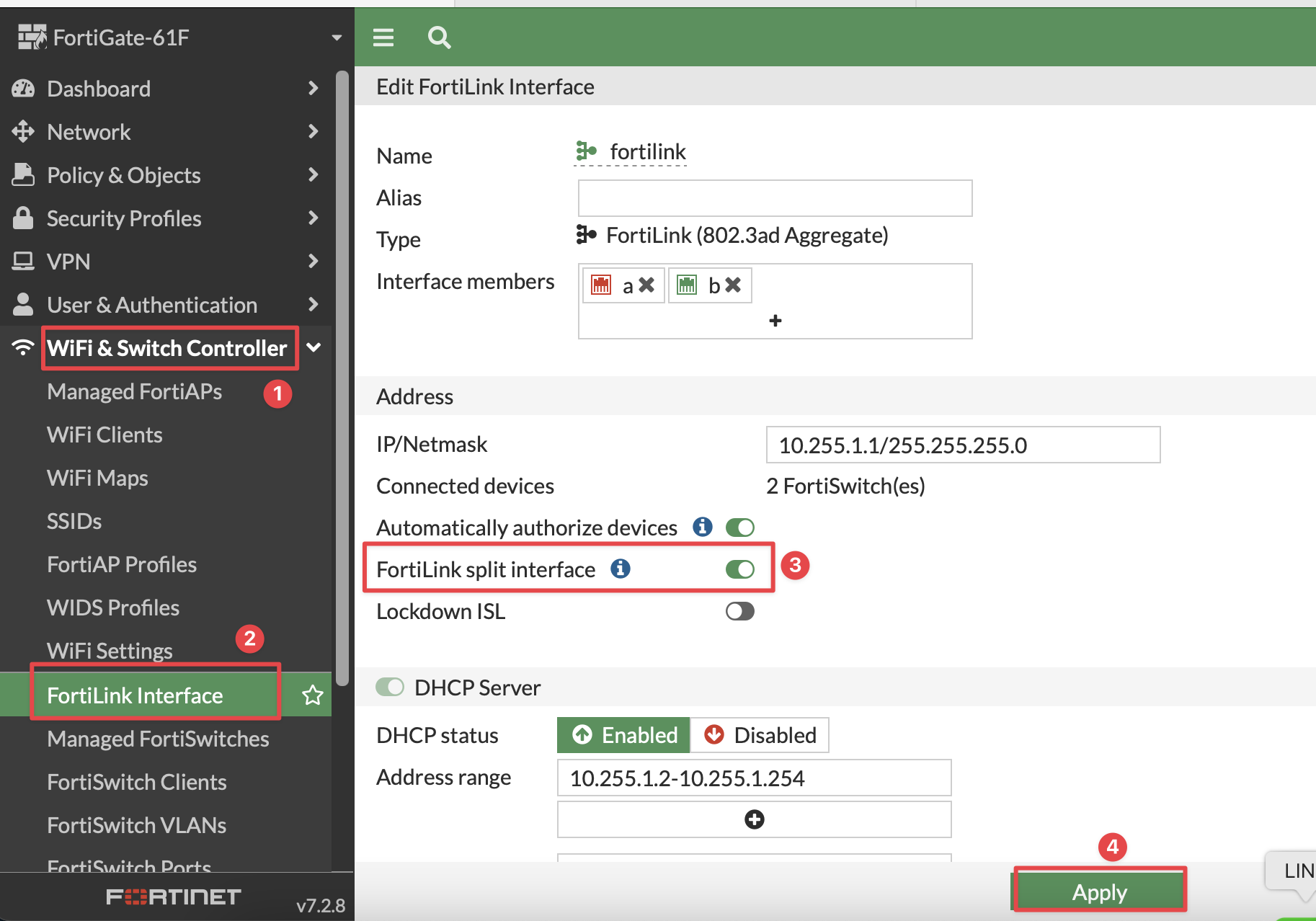Show info for Automatically authorize devices
The image size is (1316, 921).
[x=703, y=527]
